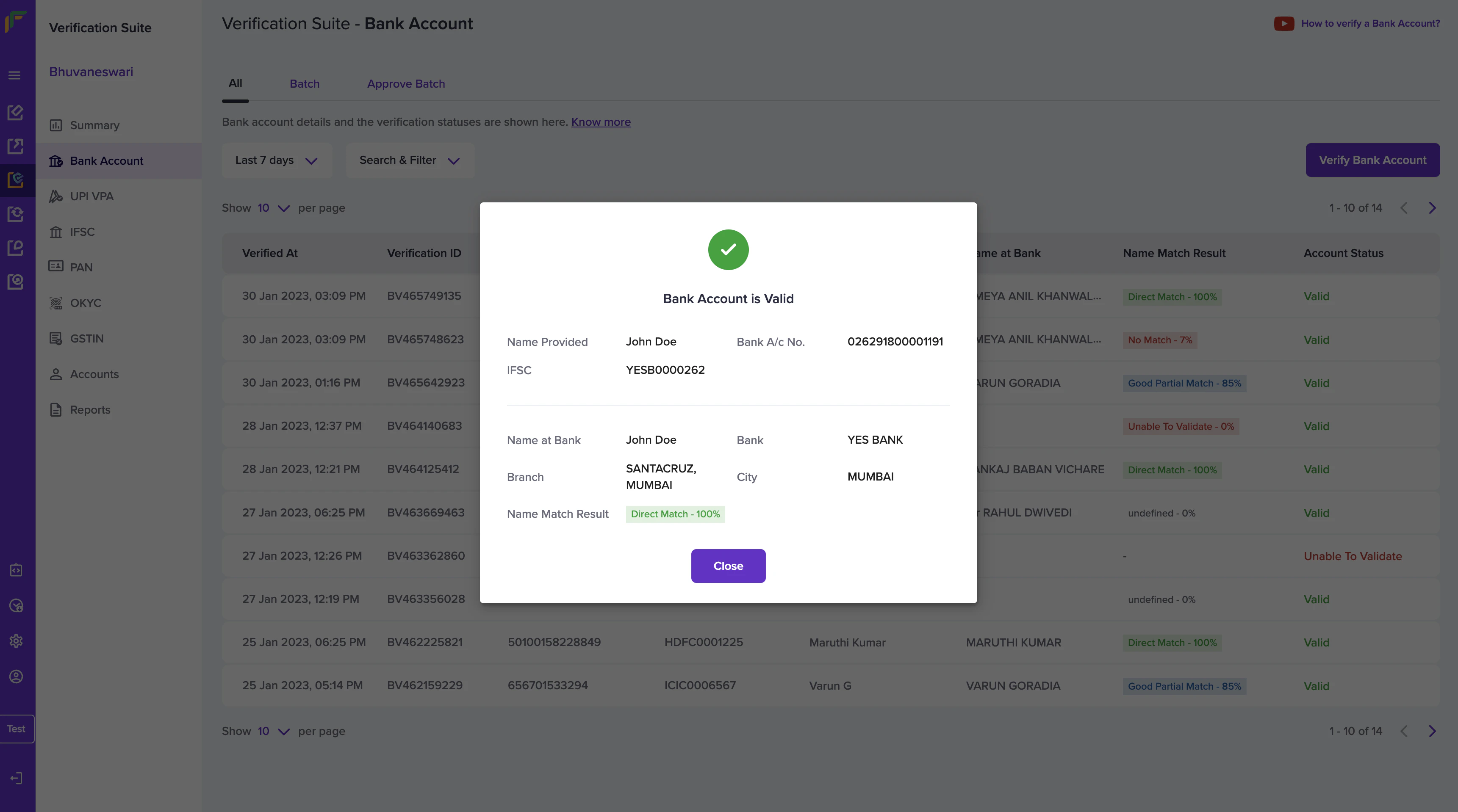Open the user profile icon in left rail
The image size is (1458, 812).
click(16, 676)
